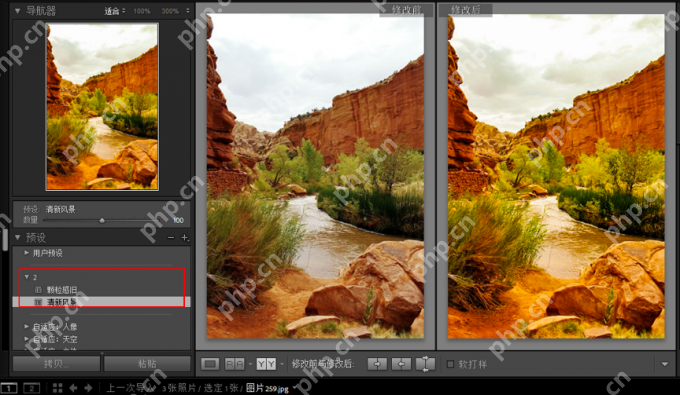680x395 pixels.
Task: Click the 数量 value 100
Action: pyautogui.click(x=178, y=220)
